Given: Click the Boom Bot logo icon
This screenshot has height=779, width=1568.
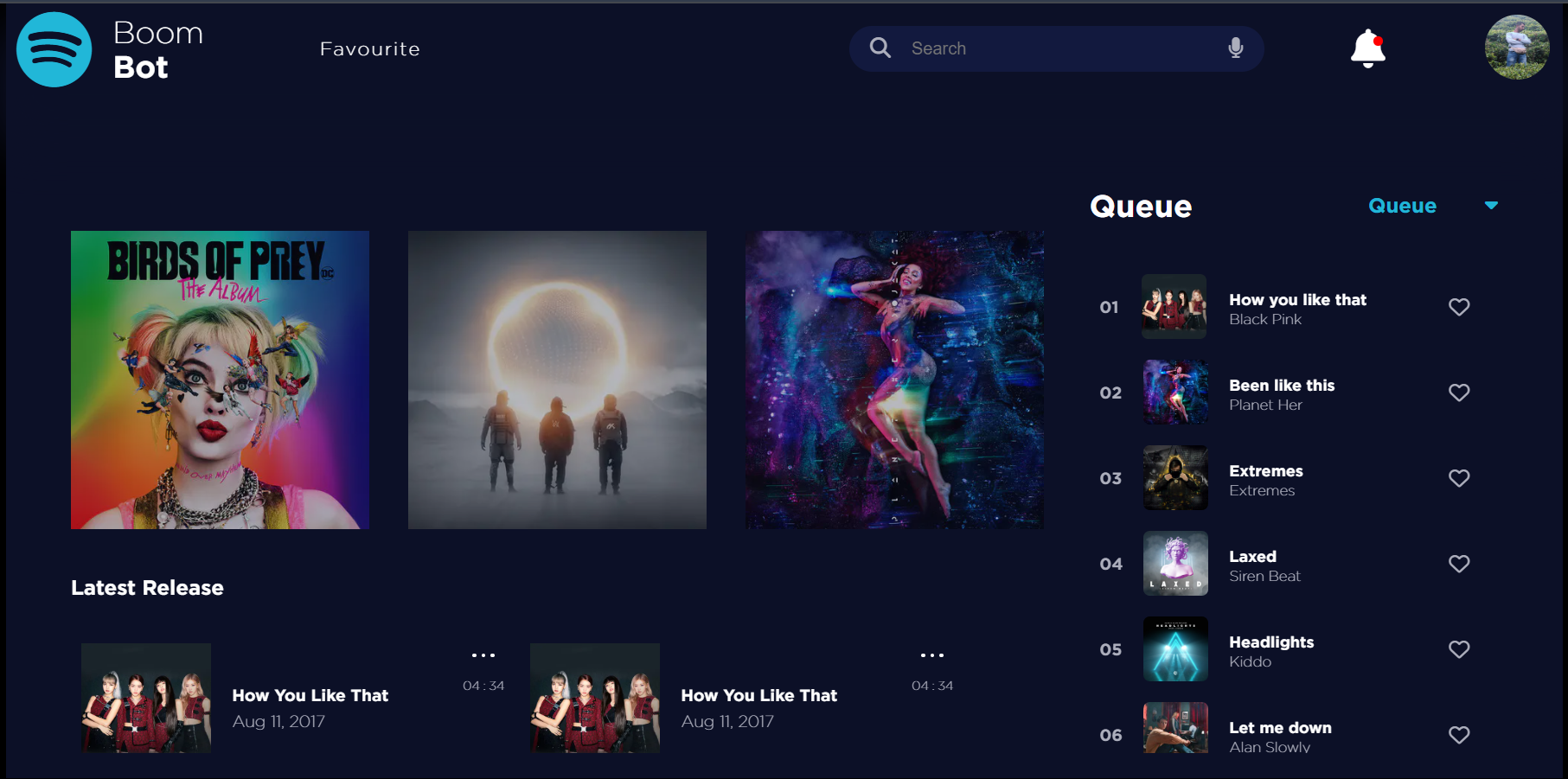Looking at the screenshot, I should [x=53, y=49].
